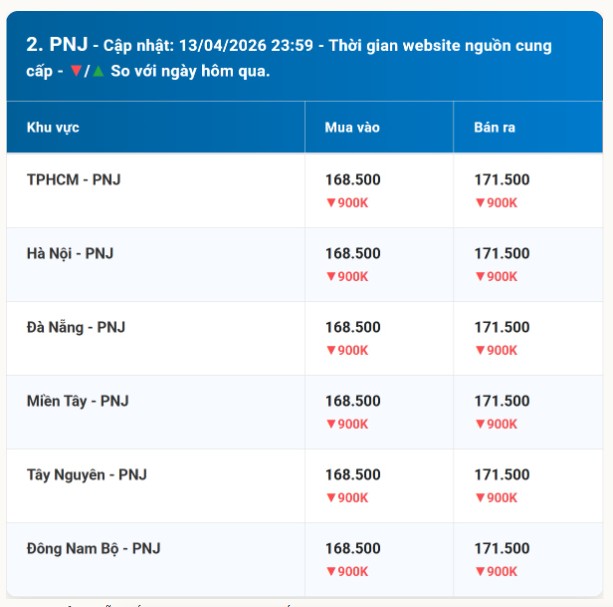This screenshot has width=613, height=607.
Task: Click the "Khu vực" column header
Action: [53, 128]
